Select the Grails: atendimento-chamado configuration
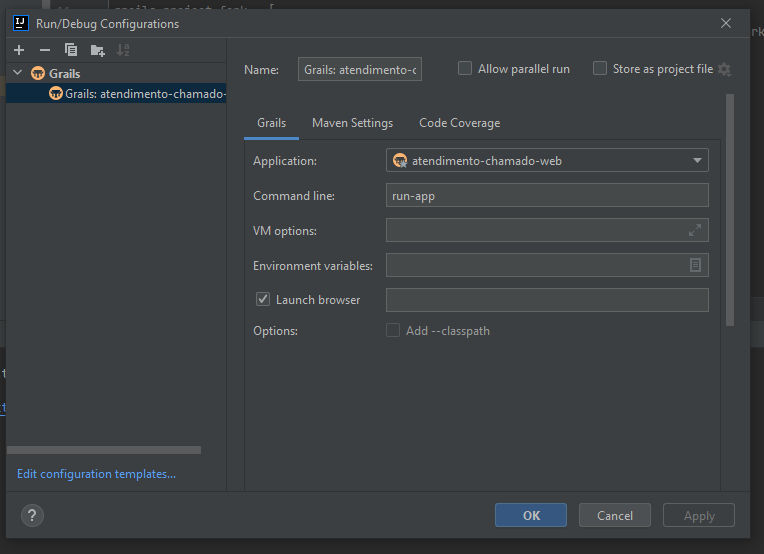This screenshot has width=764, height=554. click(116, 93)
